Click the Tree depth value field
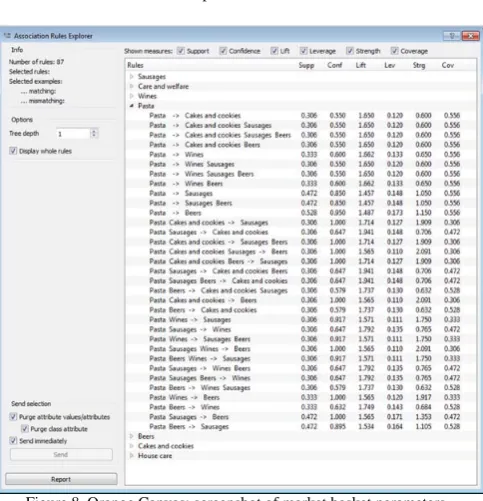This screenshot has width=483, height=501. (x=73, y=134)
